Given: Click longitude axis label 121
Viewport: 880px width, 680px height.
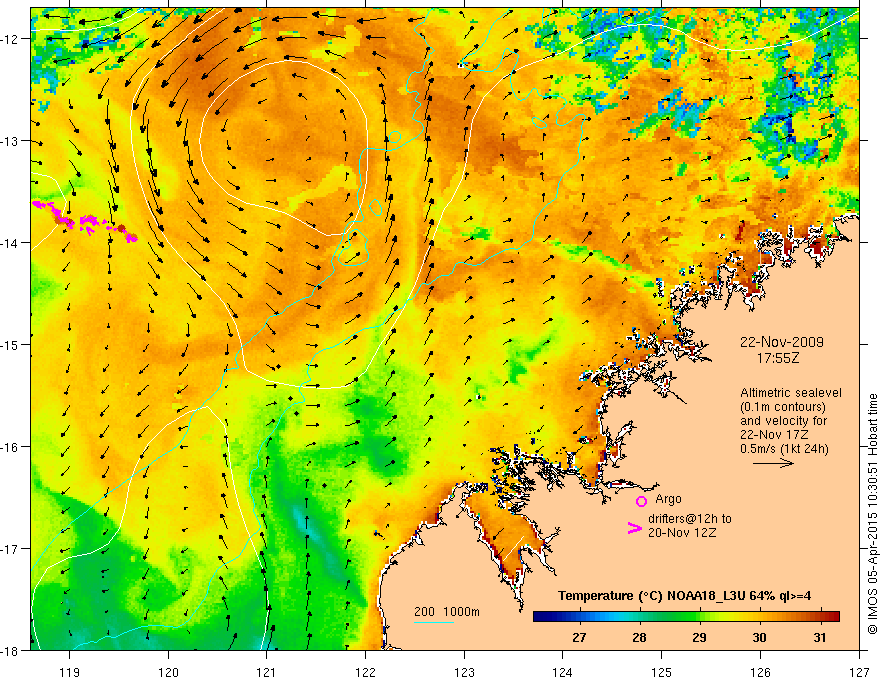Looking at the screenshot, I should coord(267,672).
